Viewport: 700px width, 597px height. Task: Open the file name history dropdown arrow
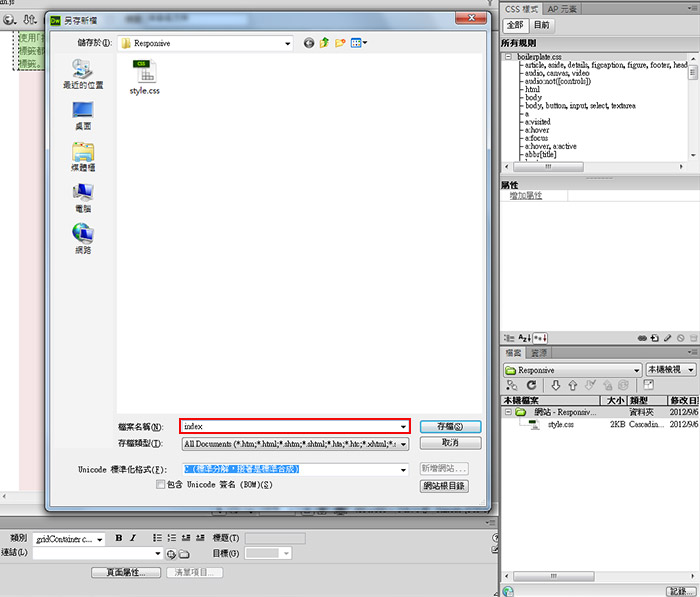click(x=403, y=427)
